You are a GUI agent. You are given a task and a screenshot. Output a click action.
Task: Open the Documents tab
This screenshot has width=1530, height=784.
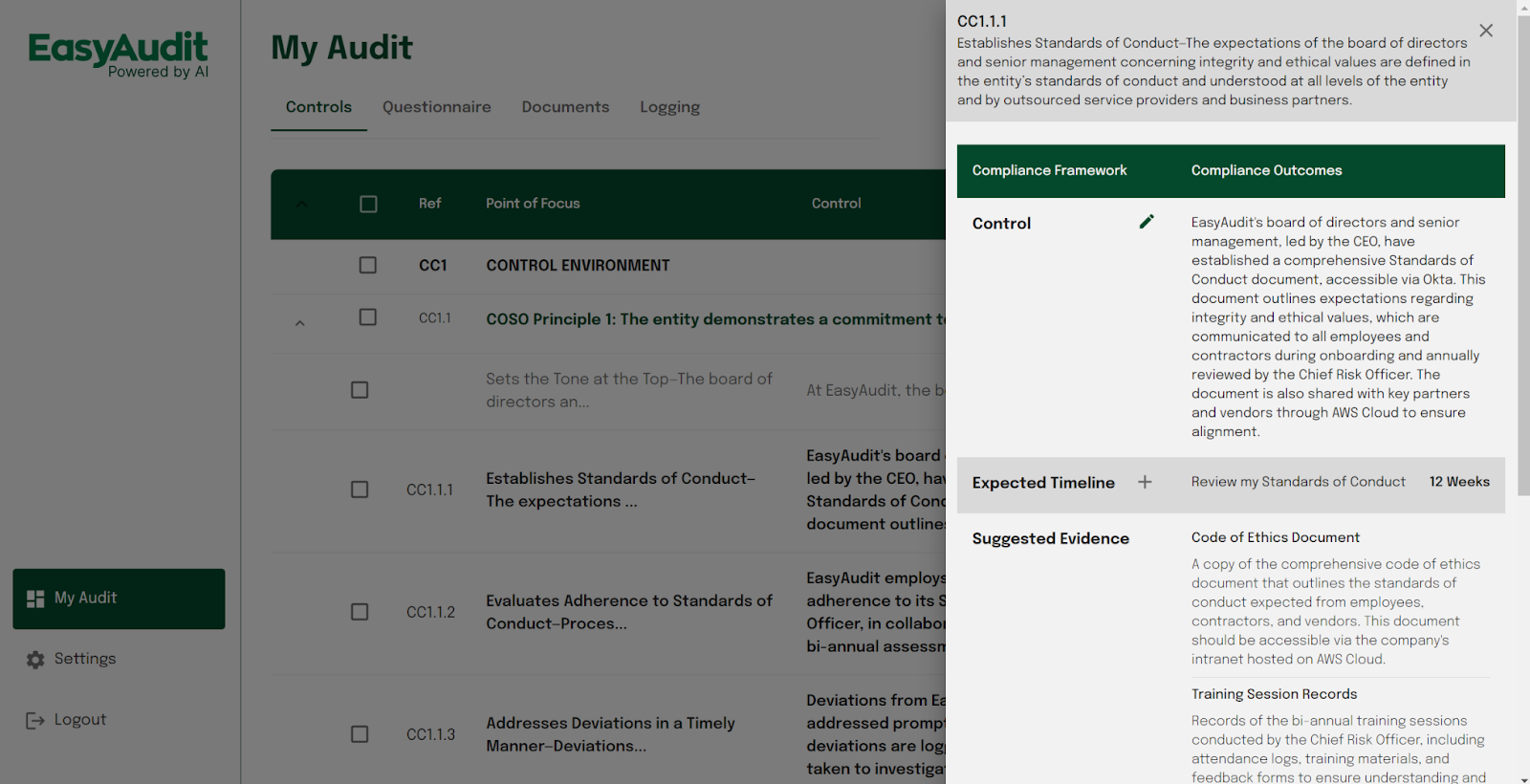(565, 107)
